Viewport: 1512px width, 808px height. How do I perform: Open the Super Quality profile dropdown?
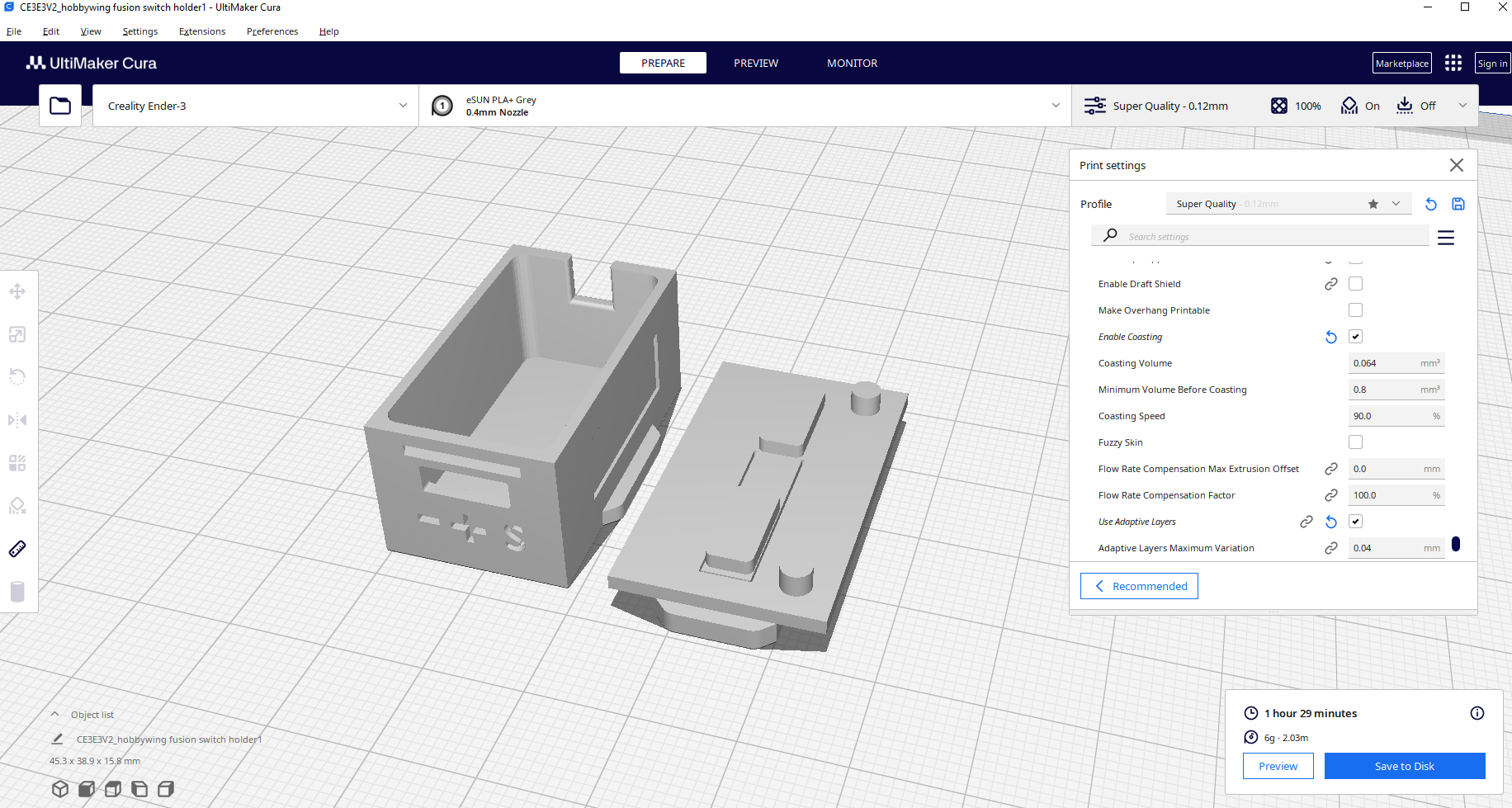point(1288,204)
